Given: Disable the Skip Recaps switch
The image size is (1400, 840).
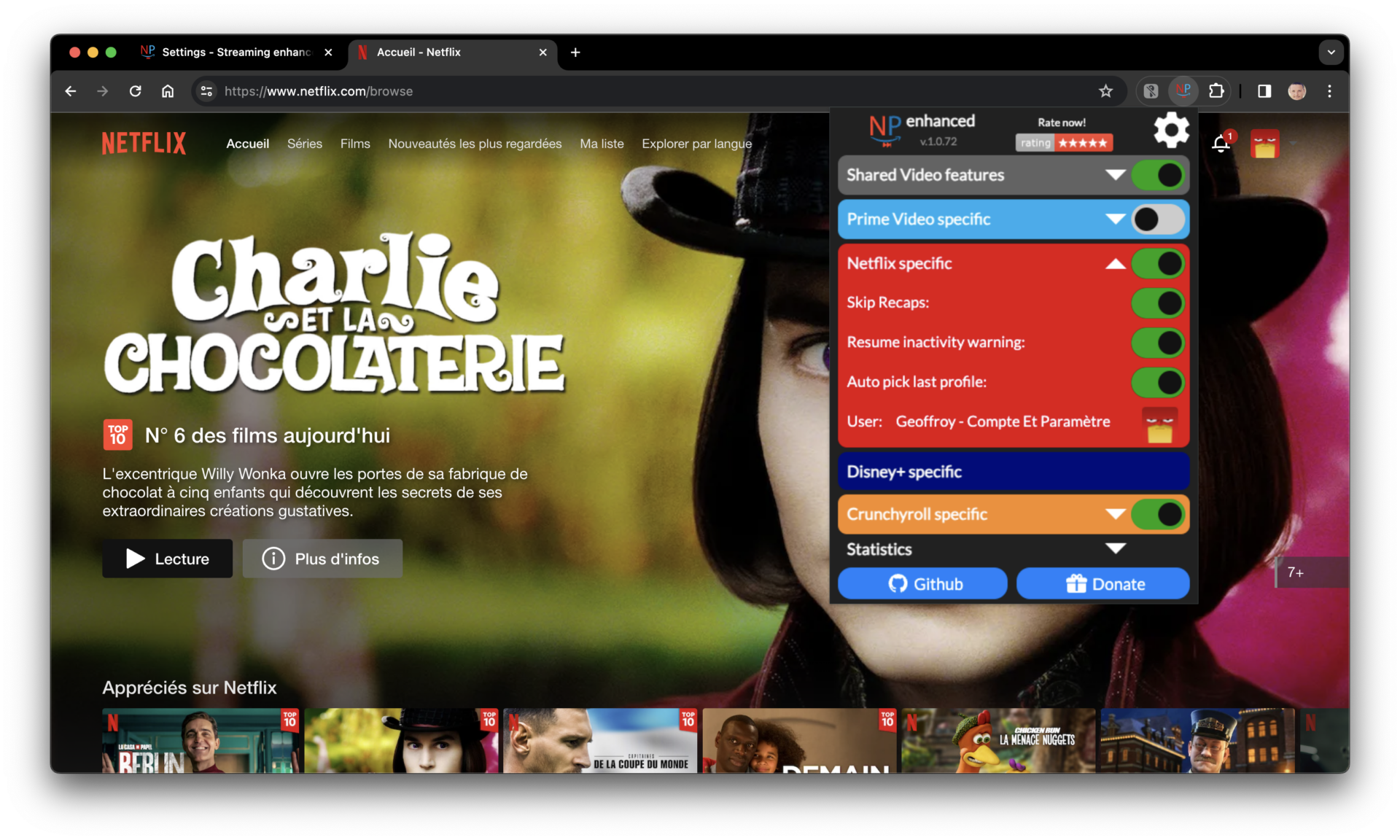Looking at the screenshot, I should click(x=1158, y=303).
